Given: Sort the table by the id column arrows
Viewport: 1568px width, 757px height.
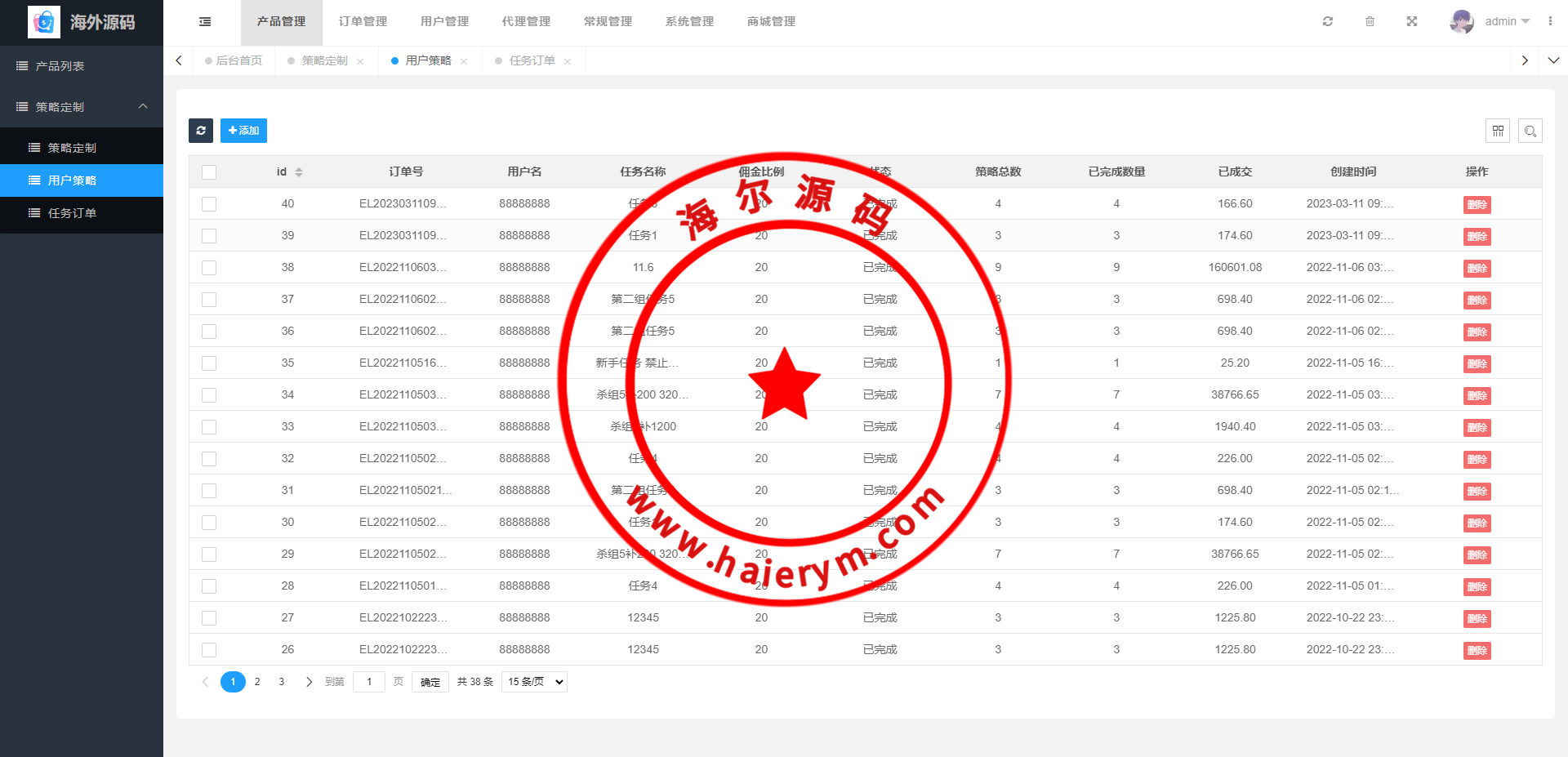Looking at the screenshot, I should [x=299, y=172].
